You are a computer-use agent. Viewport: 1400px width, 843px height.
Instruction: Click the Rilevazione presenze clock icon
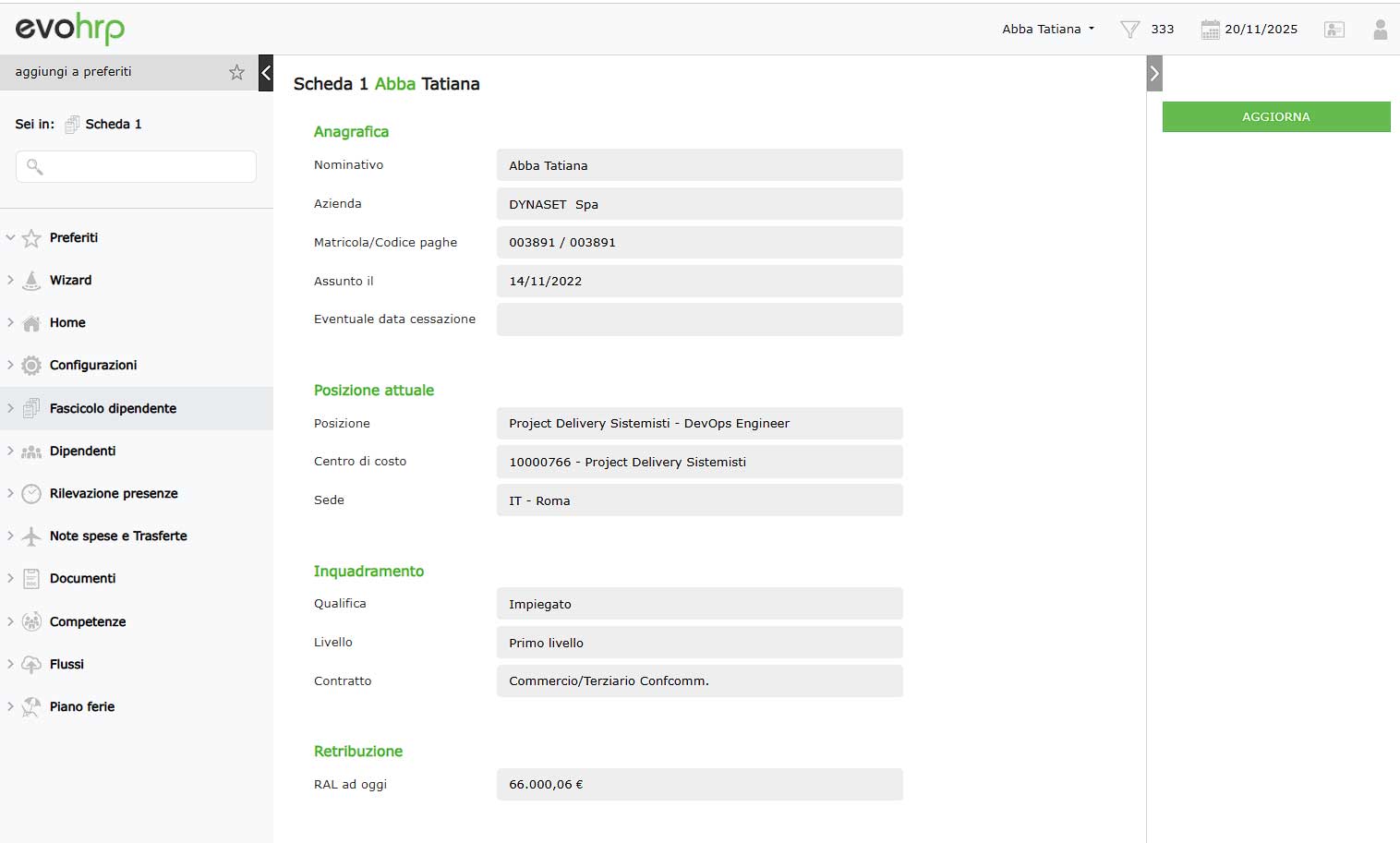click(x=31, y=494)
